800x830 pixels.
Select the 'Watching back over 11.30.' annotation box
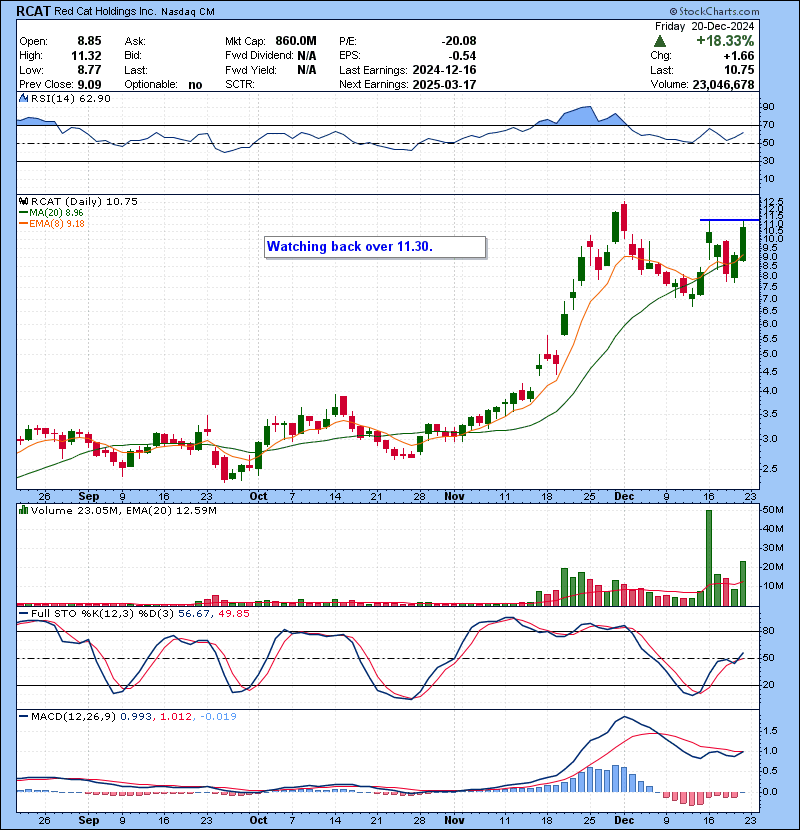point(375,246)
